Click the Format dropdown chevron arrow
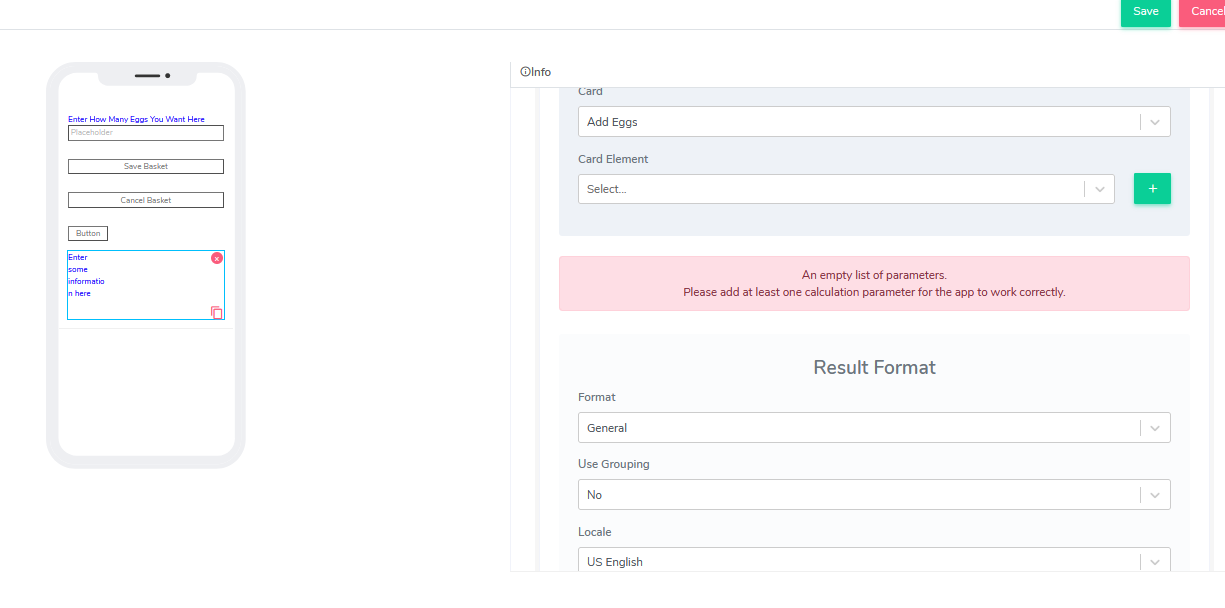 click(x=1155, y=428)
